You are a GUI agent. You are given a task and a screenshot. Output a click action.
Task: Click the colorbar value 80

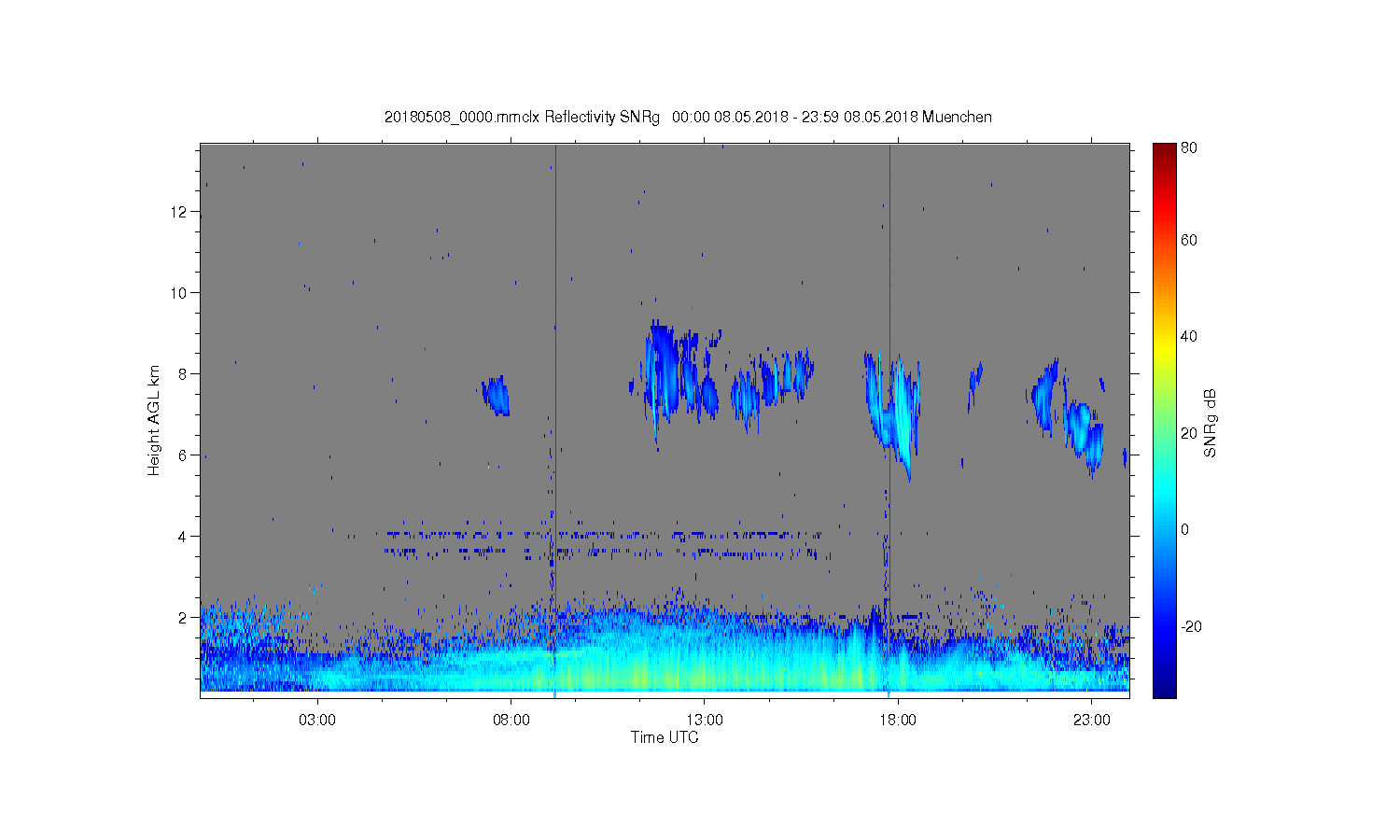coord(1189,148)
